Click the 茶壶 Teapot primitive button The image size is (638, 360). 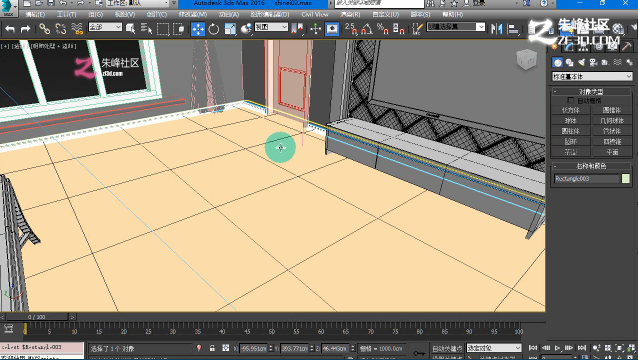point(570,152)
